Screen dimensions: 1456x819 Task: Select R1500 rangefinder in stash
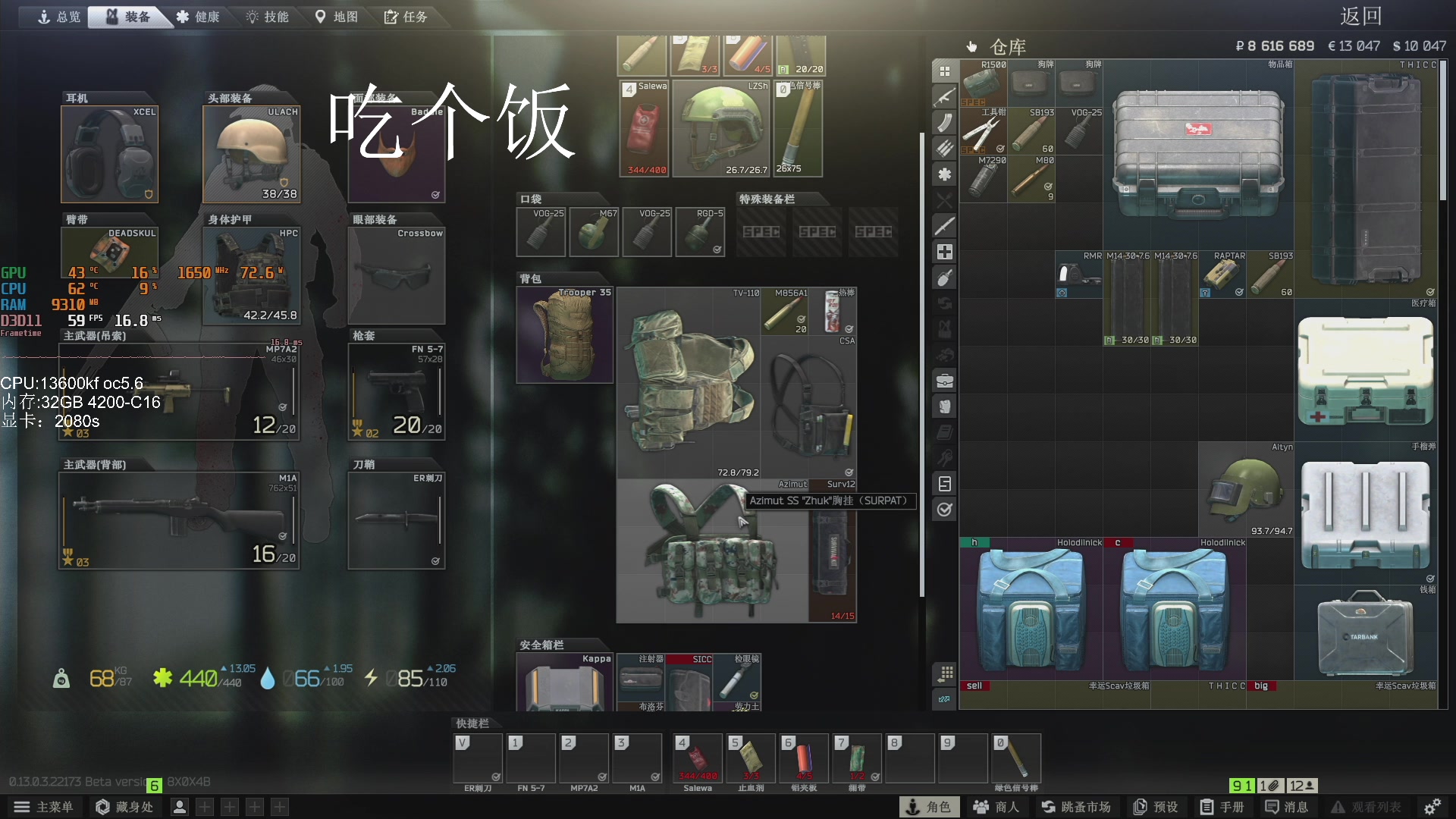tap(984, 83)
